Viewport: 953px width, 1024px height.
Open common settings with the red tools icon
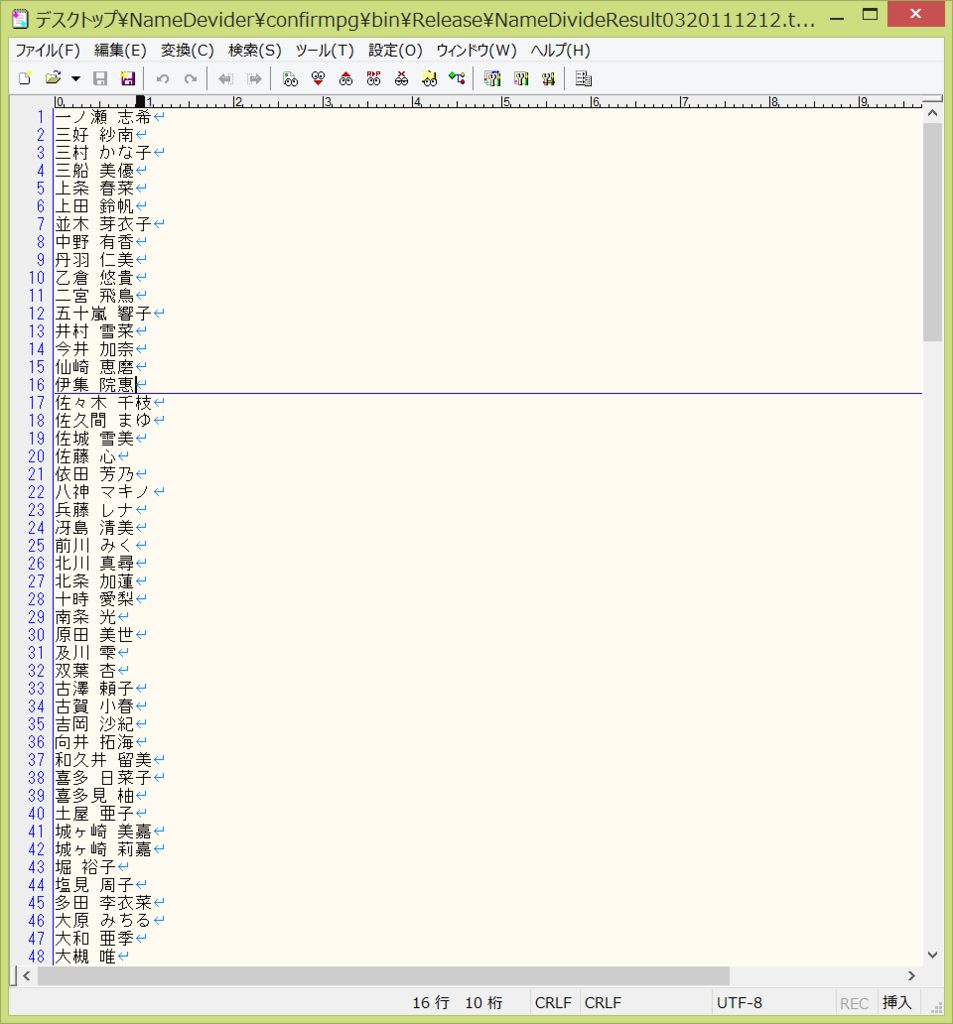[x=548, y=79]
